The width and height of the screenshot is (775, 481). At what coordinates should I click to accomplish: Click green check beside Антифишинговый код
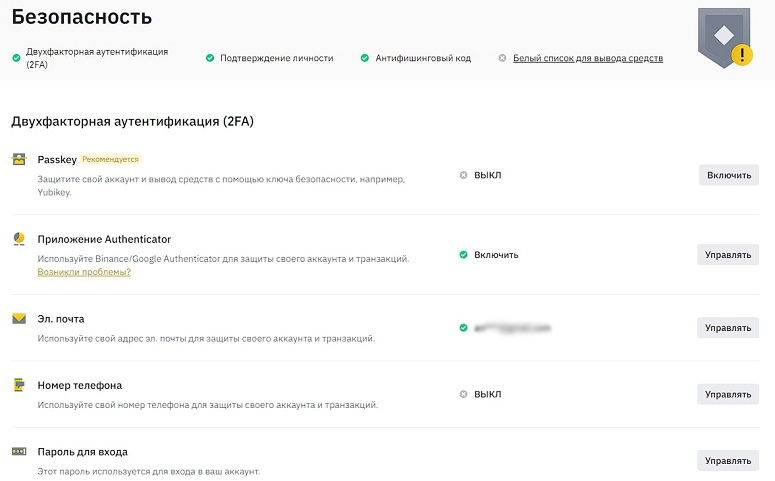365,58
